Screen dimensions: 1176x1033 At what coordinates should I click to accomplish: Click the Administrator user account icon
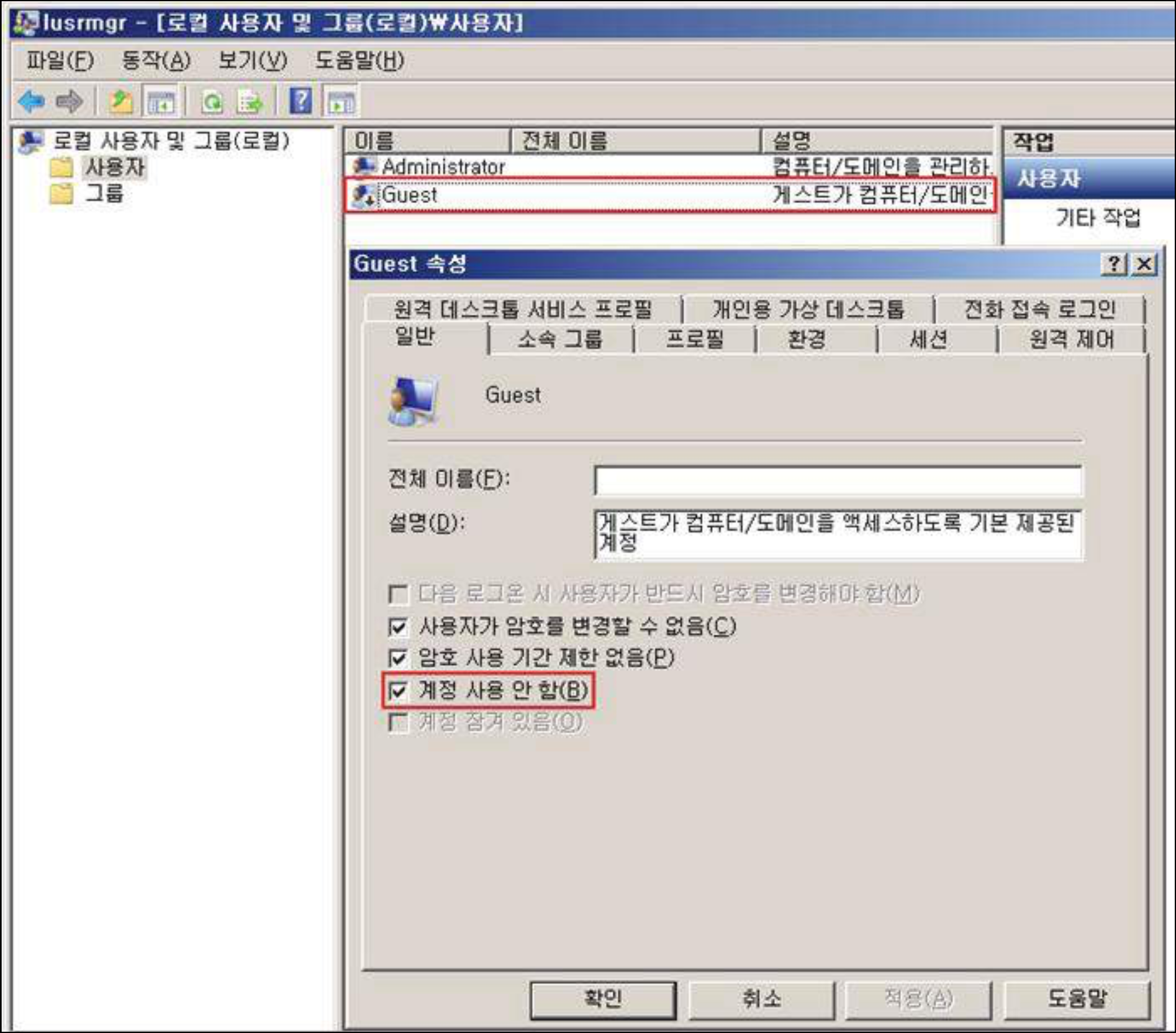pos(364,166)
